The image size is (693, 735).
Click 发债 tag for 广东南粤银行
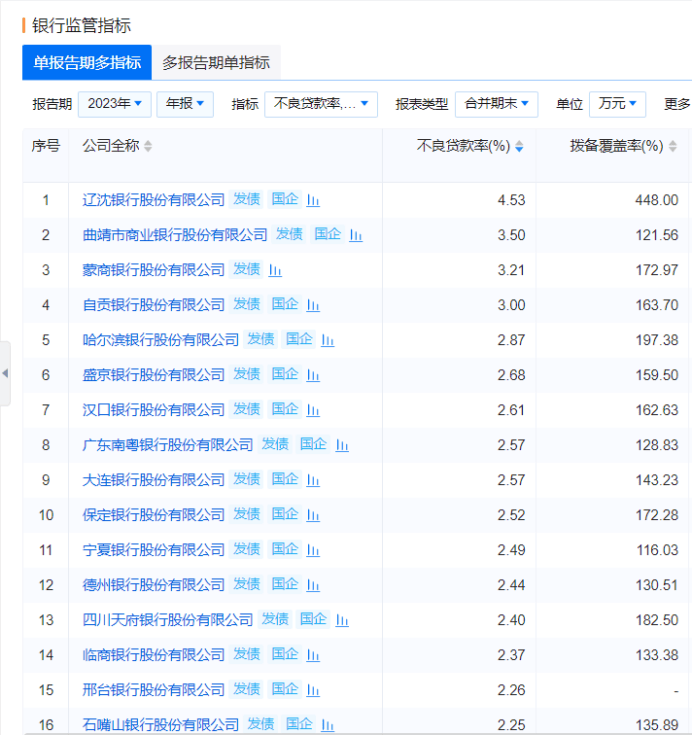pyautogui.click(x=275, y=444)
